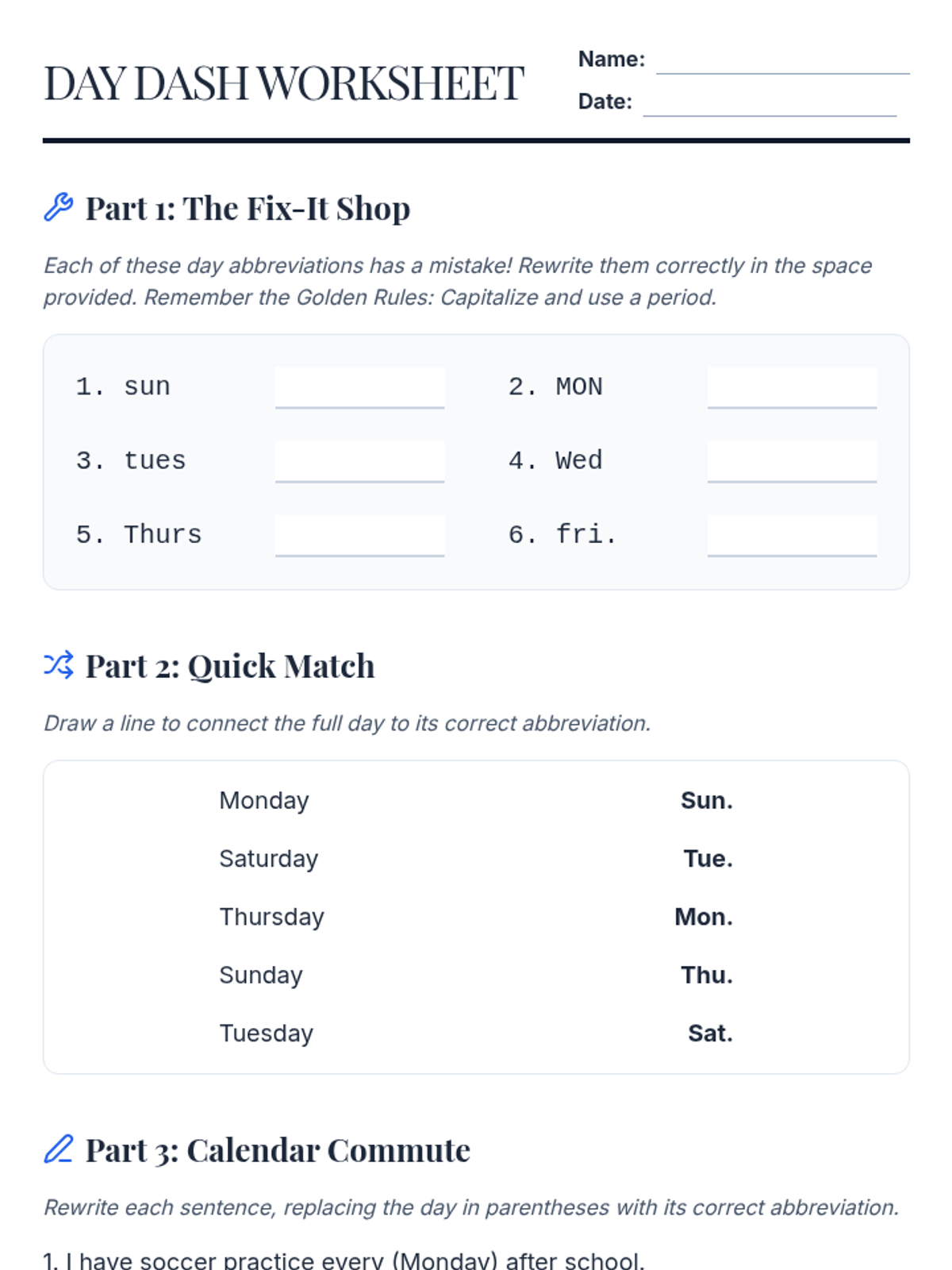Click Tuesday in the matching list

point(266,1033)
